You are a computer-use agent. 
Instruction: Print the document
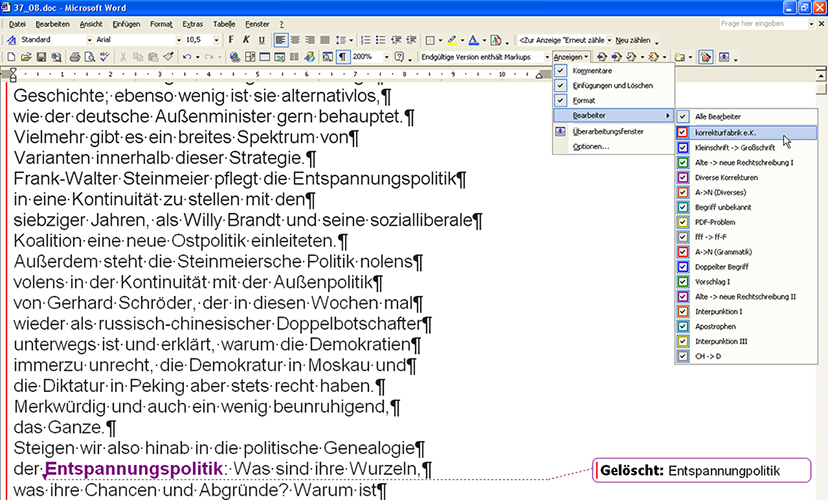click(x=75, y=56)
